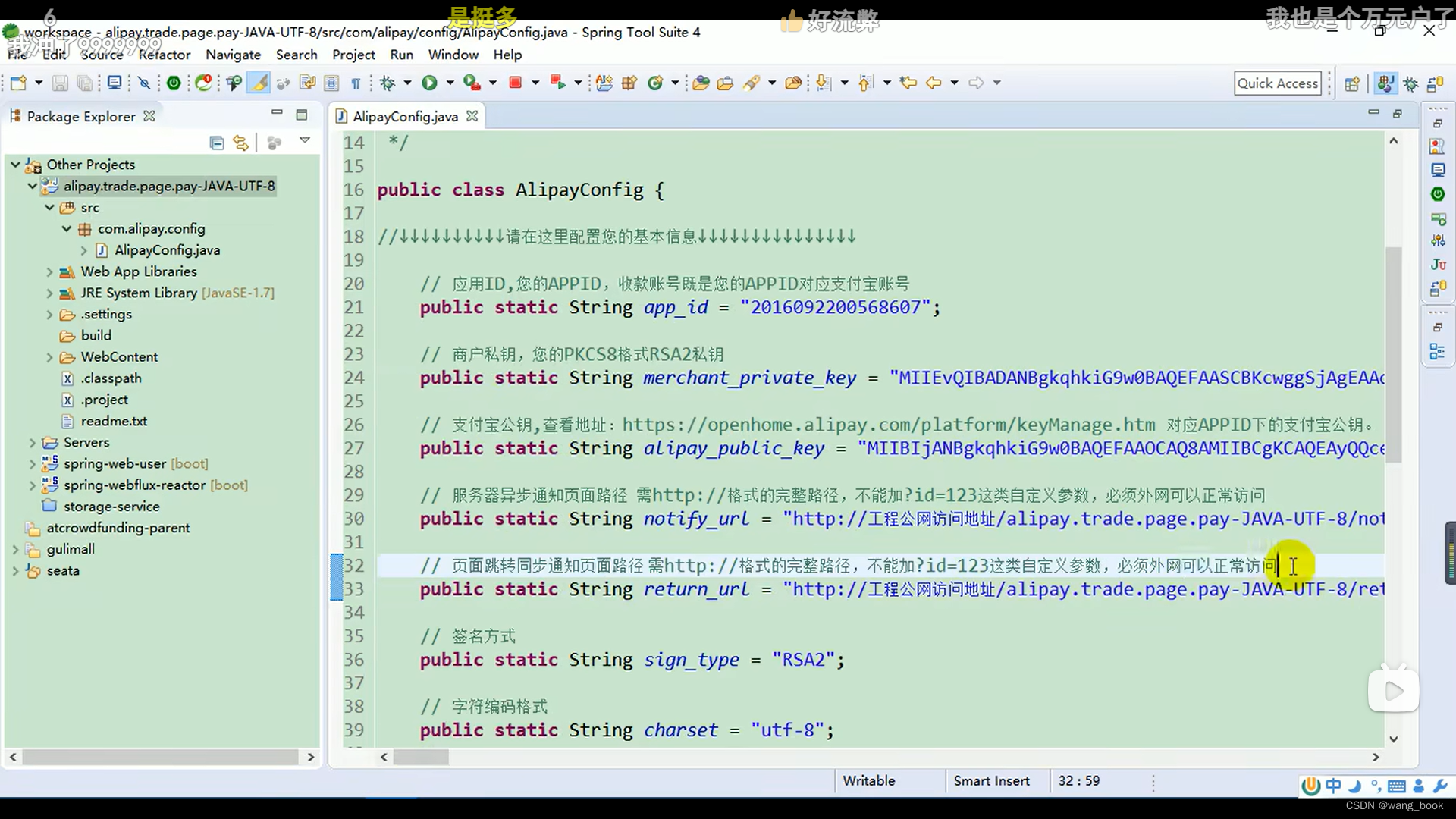This screenshot has height=819, width=1456.
Task: Click the green Boot Dashboard power icon
Action: (x=174, y=83)
